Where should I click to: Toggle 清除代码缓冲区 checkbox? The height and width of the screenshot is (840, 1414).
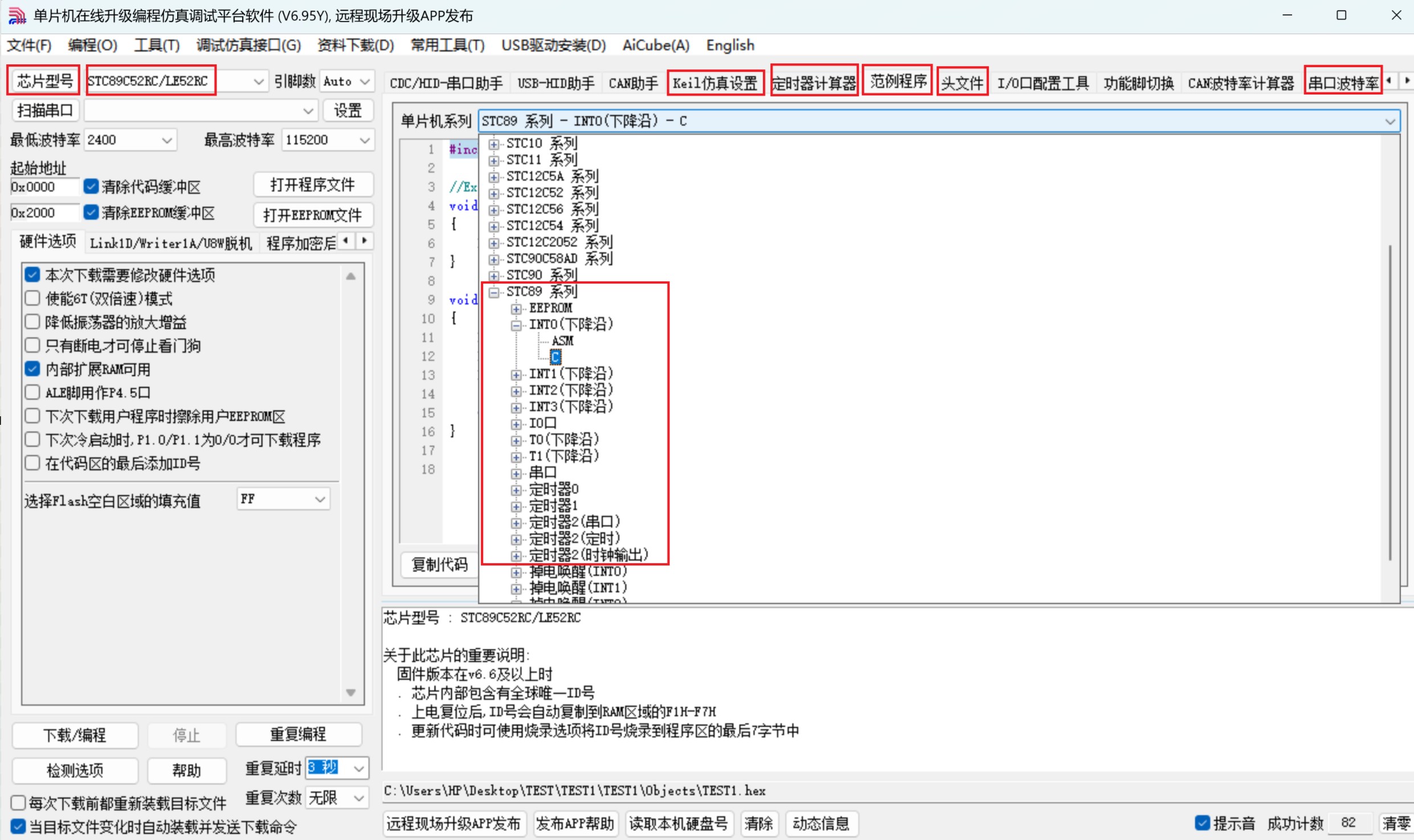(x=91, y=186)
